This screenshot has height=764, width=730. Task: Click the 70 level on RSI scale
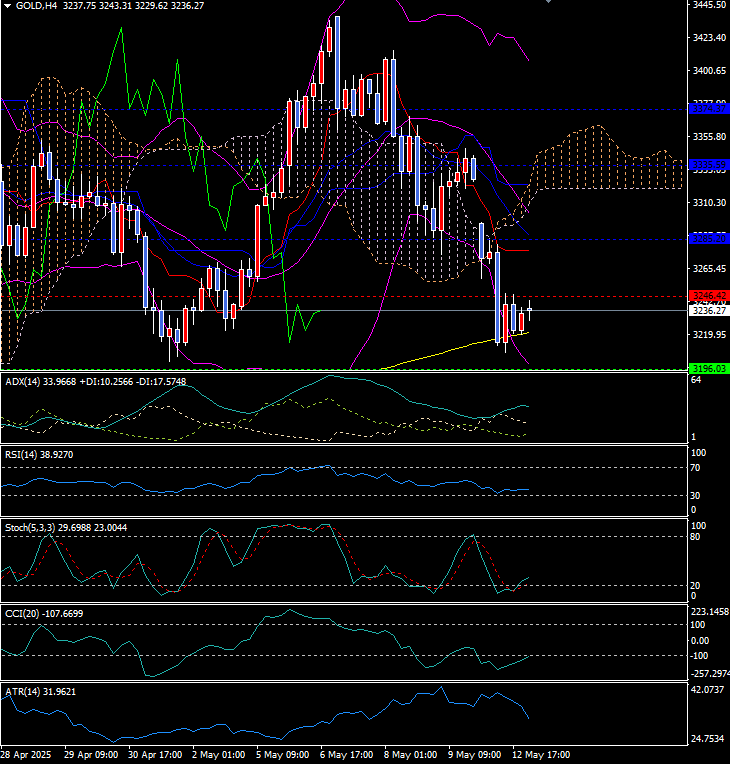coord(695,468)
